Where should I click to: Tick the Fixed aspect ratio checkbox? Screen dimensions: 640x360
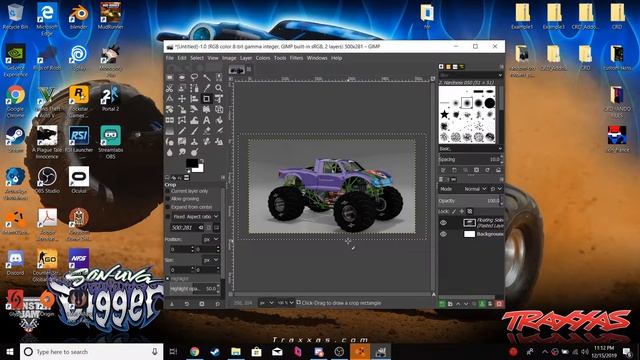click(168, 216)
